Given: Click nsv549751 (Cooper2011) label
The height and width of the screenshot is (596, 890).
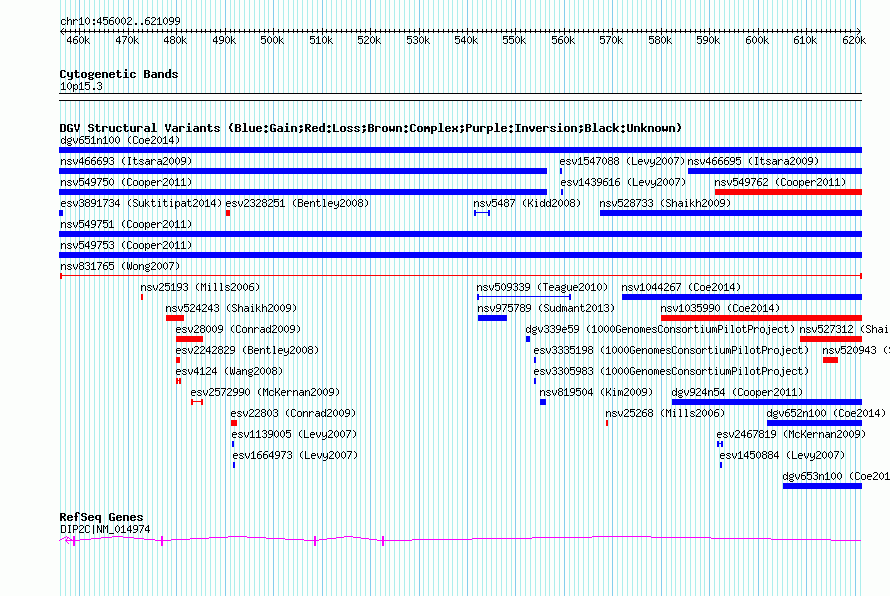Looking at the screenshot, I should 126,224.
